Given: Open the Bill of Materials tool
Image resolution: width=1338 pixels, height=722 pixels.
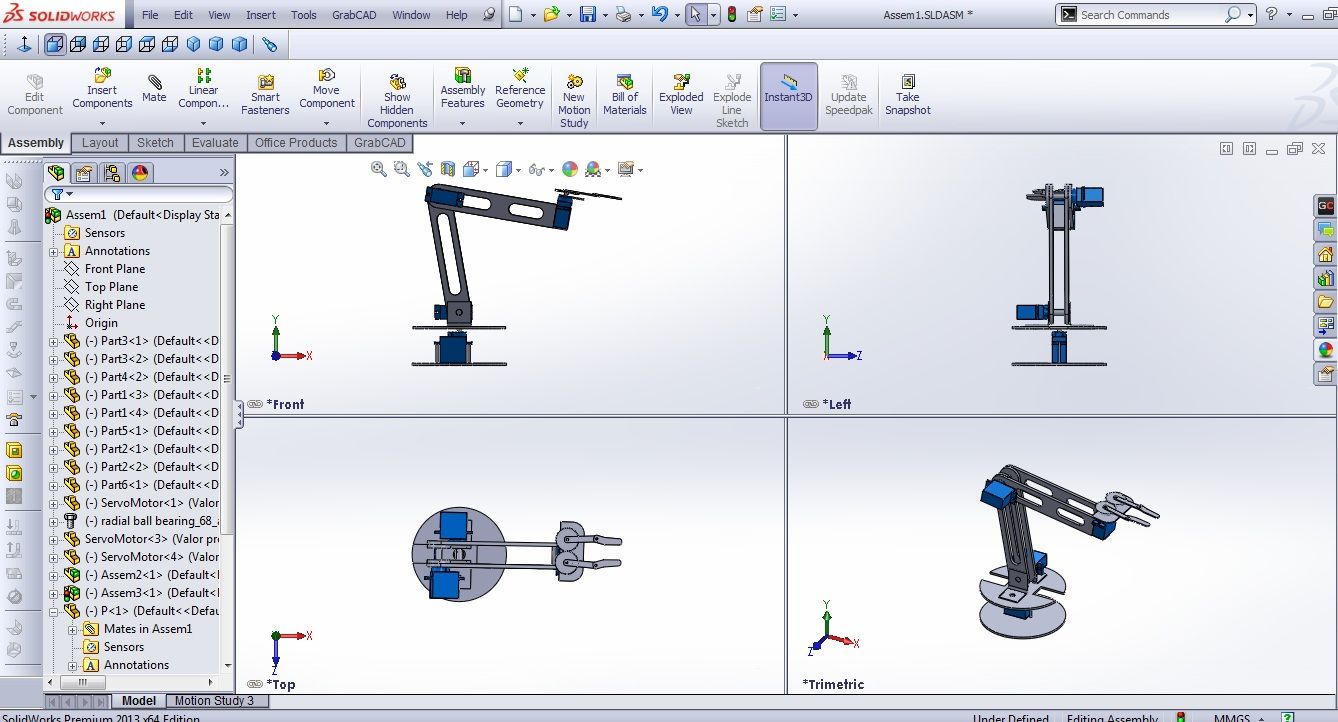Looking at the screenshot, I should [x=624, y=90].
